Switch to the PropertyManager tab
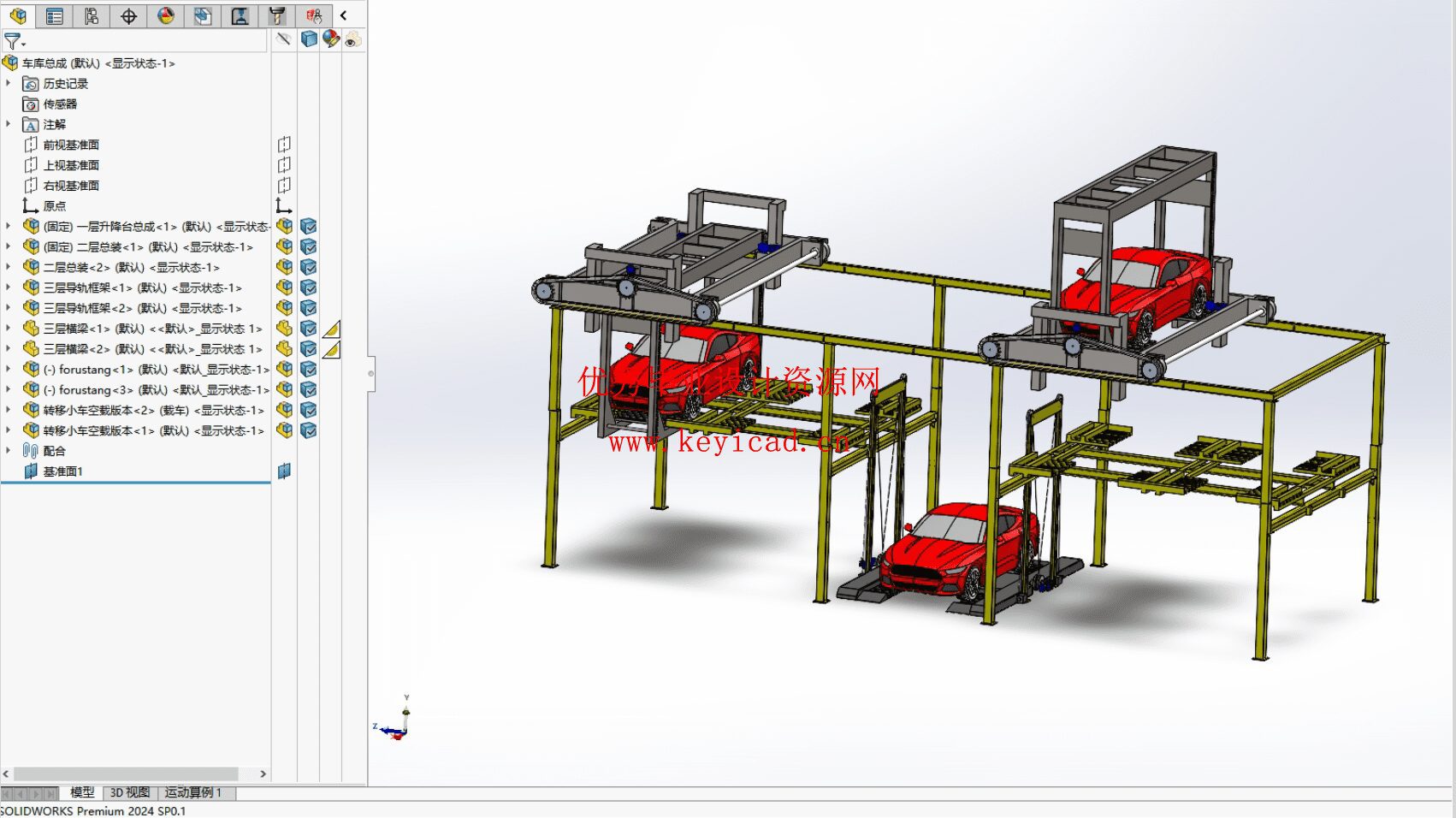Image resolution: width=1456 pixels, height=818 pixels. coord(55,15)
